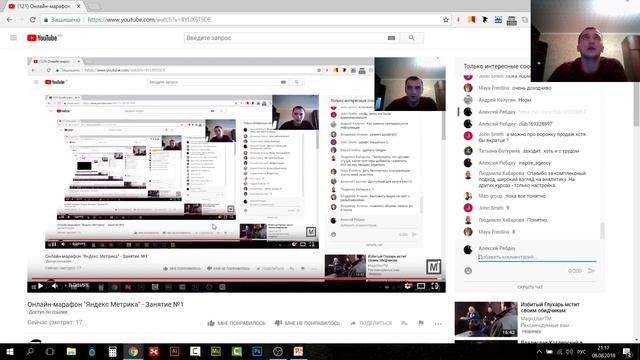
Task: Click the browser back arrow
Action: click(x=9, y=20)
